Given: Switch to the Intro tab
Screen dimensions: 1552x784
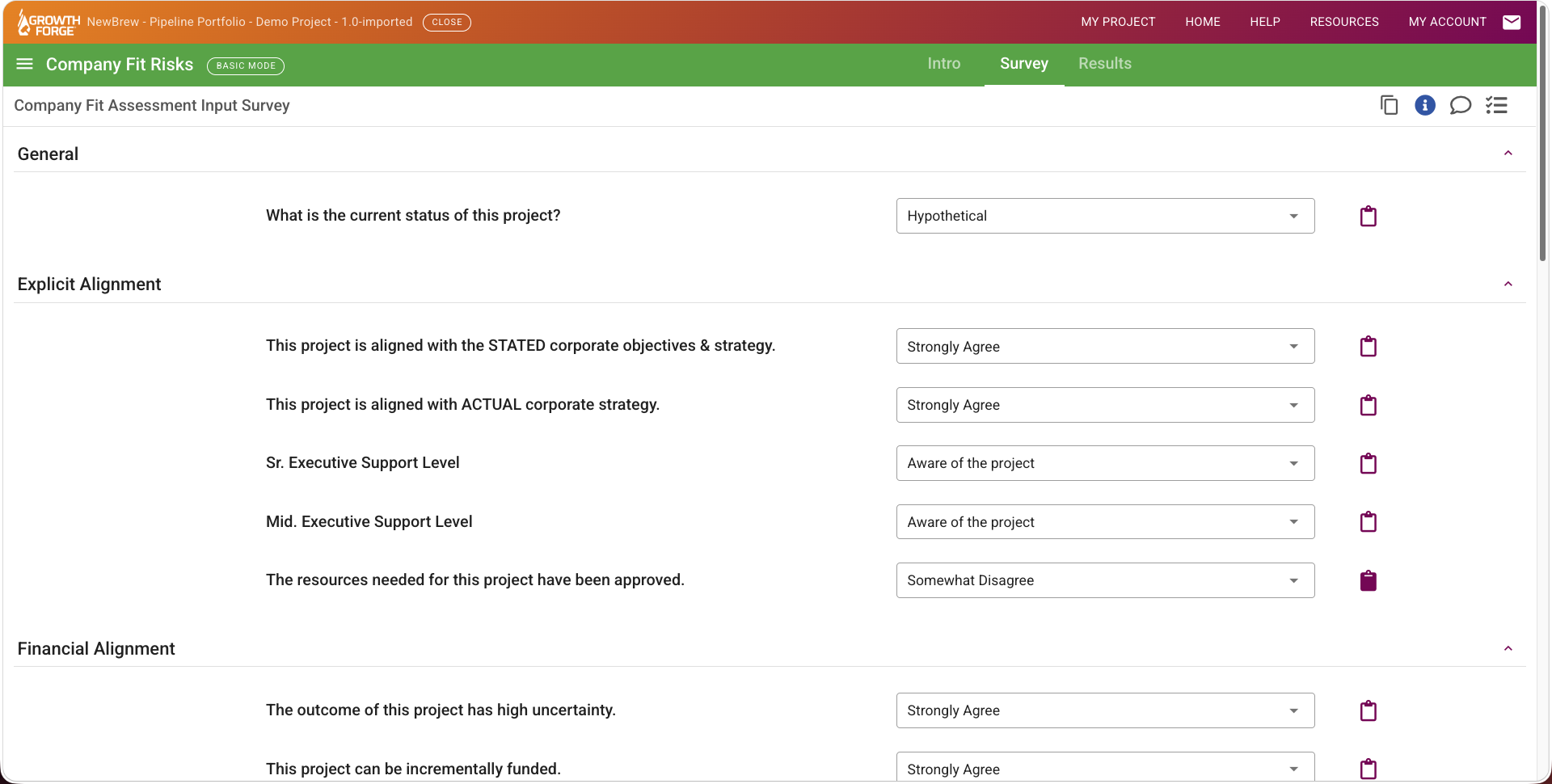Looking at the screenshot, I should pos(943,64).
